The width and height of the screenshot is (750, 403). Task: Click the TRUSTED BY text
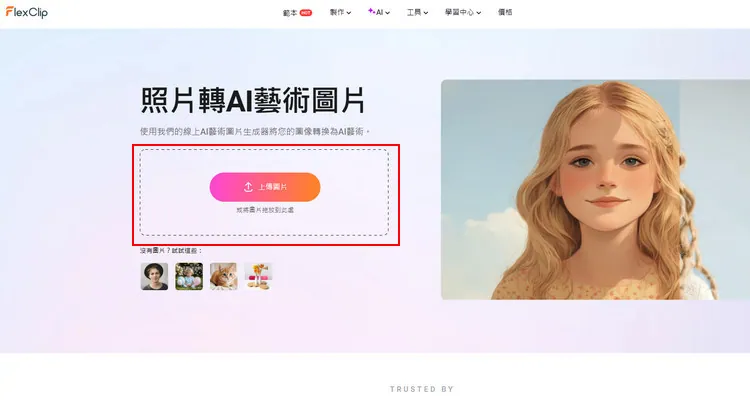422,389
